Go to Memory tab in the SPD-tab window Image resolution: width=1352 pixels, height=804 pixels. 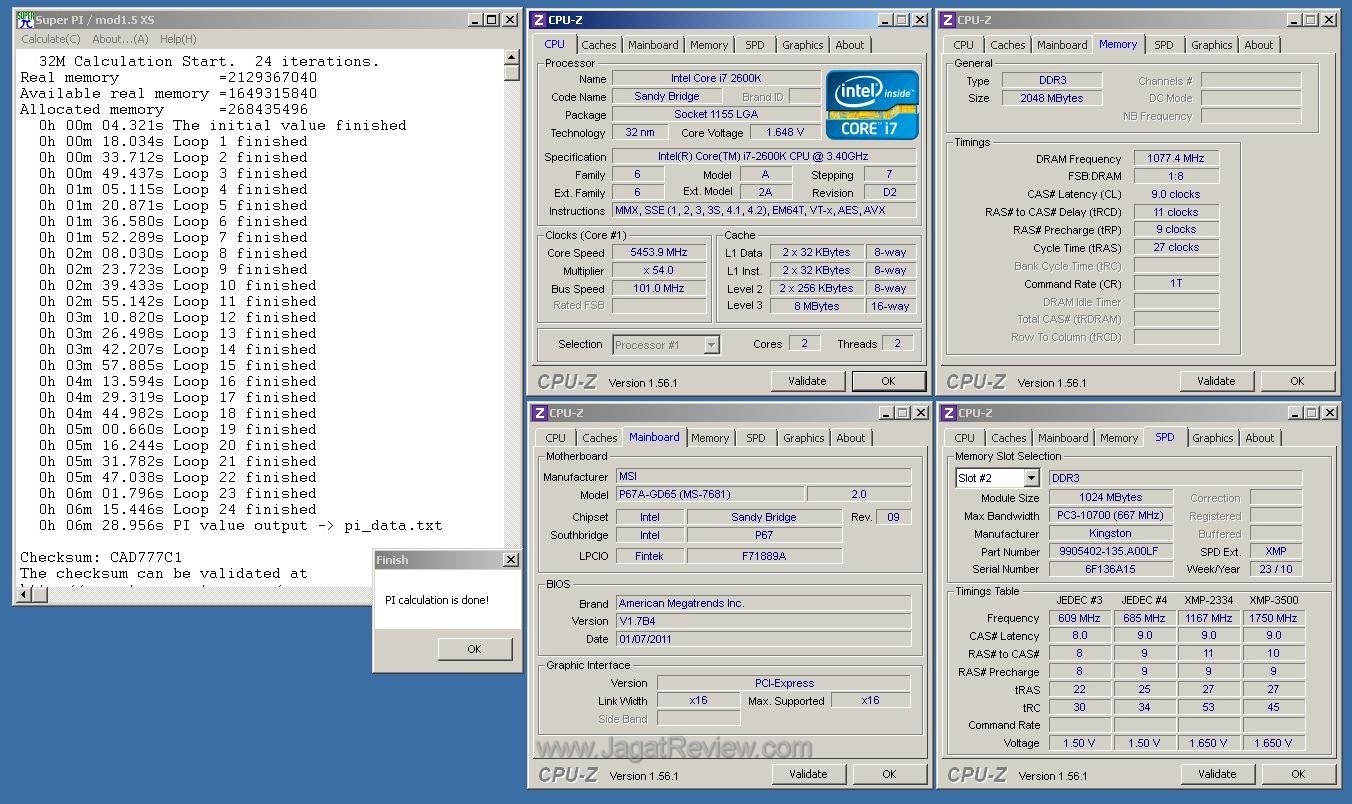[x=1119, y=438]
